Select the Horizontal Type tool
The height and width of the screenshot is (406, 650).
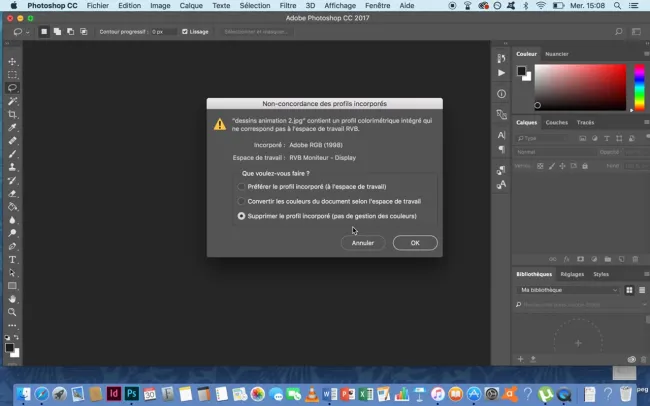pos(12,260)
